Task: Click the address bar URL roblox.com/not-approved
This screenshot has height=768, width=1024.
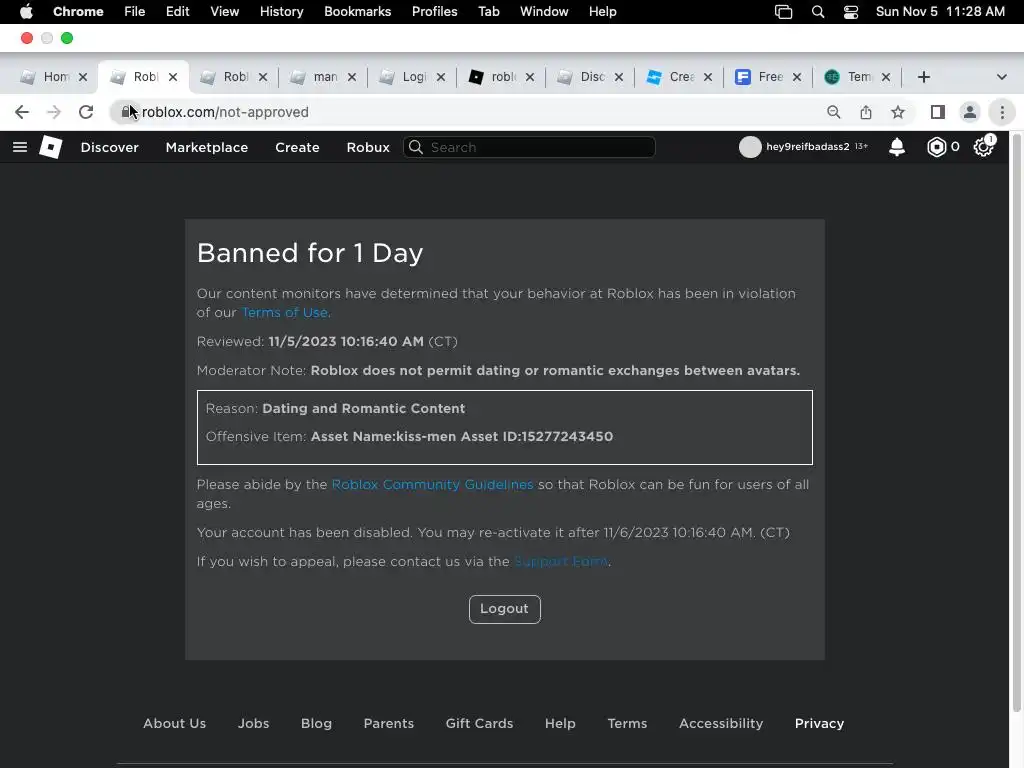Action: click(225, 112)
